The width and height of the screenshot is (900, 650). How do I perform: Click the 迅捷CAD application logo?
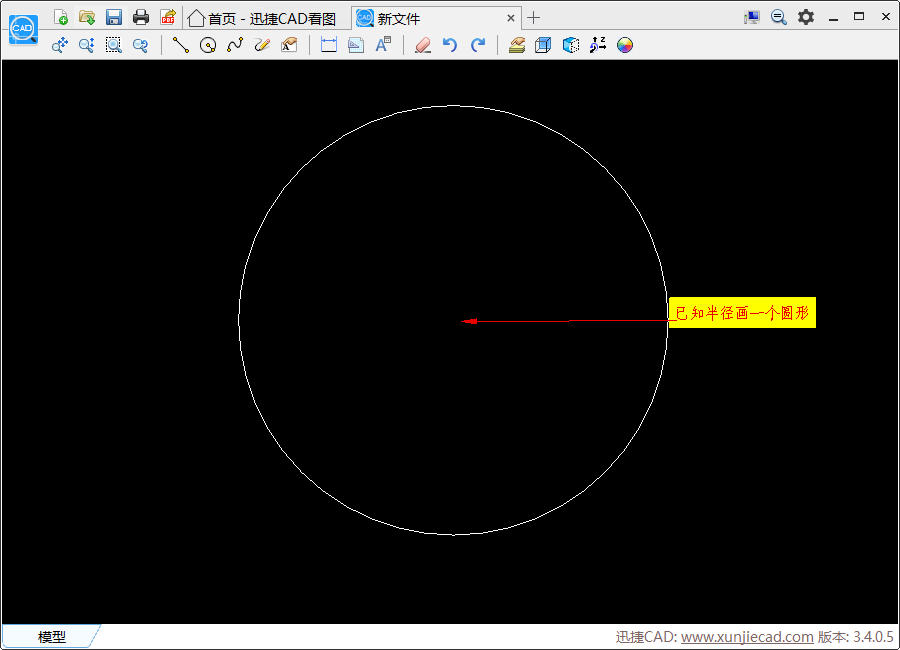click(23, 30)
